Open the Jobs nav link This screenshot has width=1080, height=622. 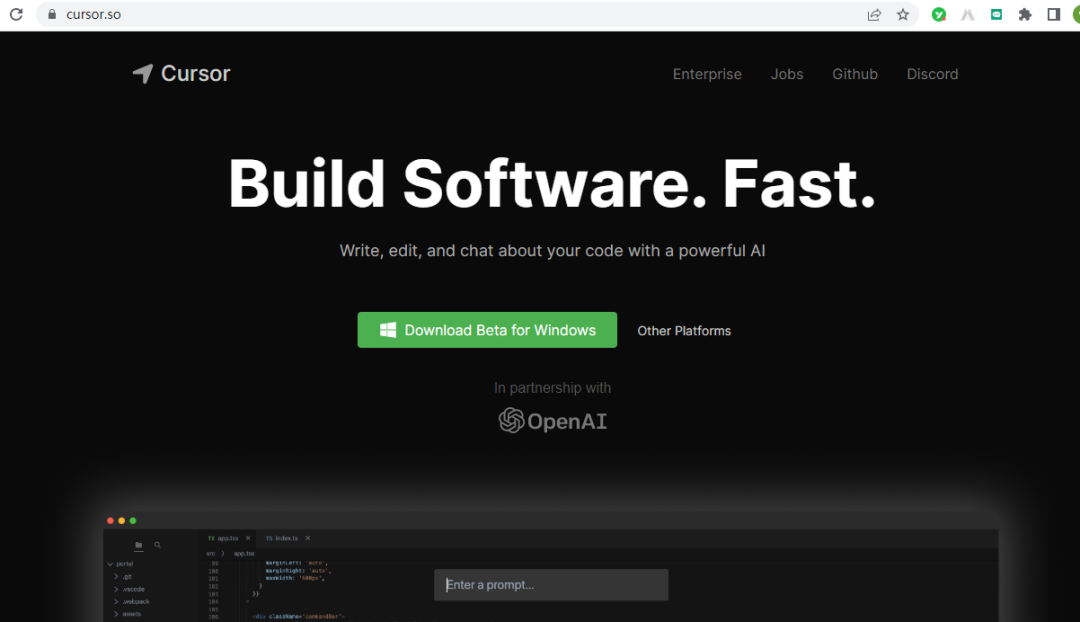point(787,74)
